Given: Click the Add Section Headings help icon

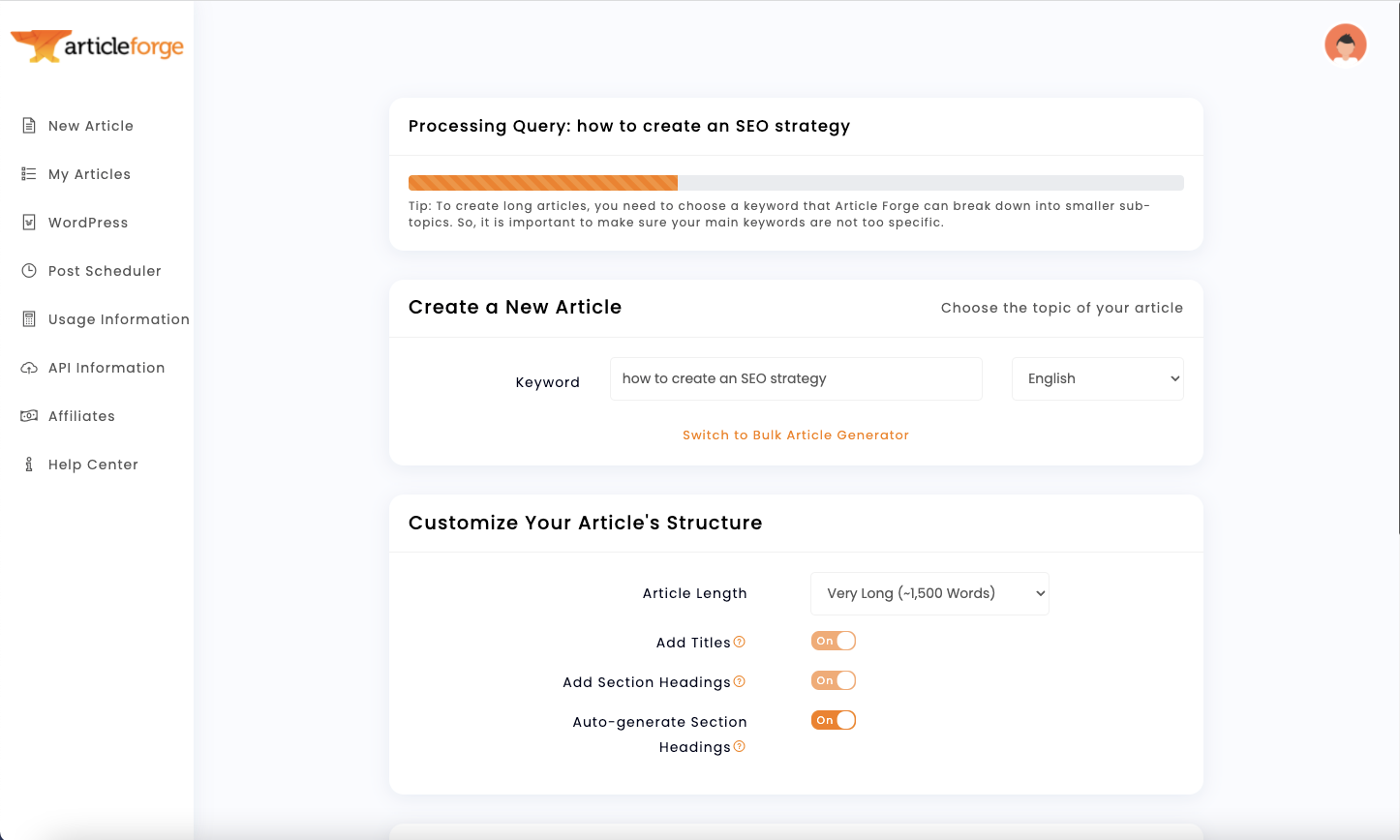Looking at the screenshot, I should tap(739, 681).
